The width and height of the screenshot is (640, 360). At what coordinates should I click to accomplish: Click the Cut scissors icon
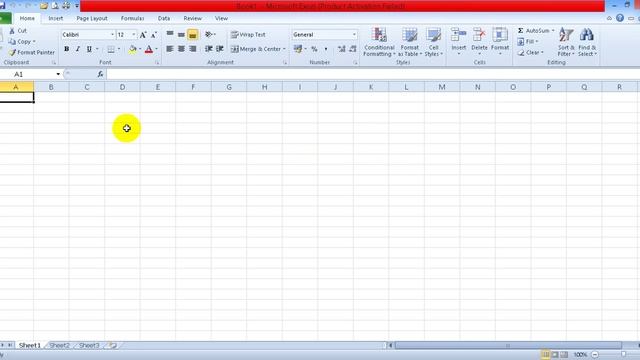click(x=12, y=31)
